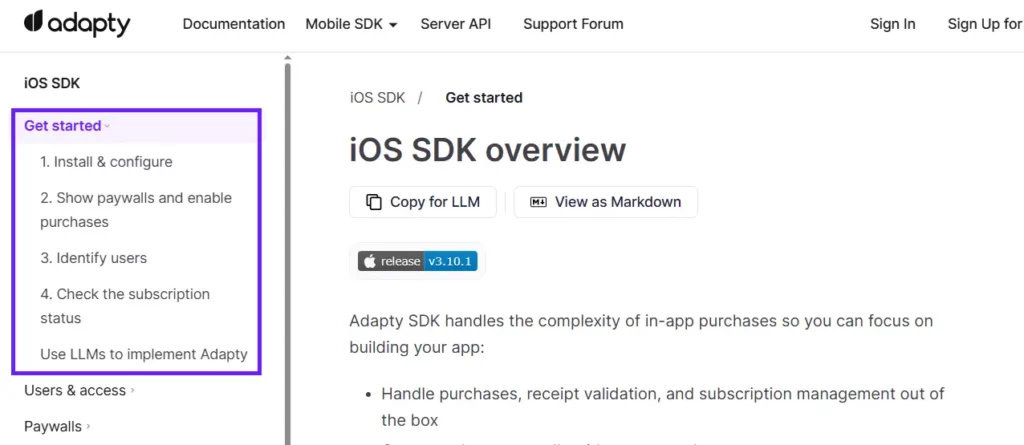The image size is (1024, 445).
Task: Open the Support Forum link
Action: [573, 24]
